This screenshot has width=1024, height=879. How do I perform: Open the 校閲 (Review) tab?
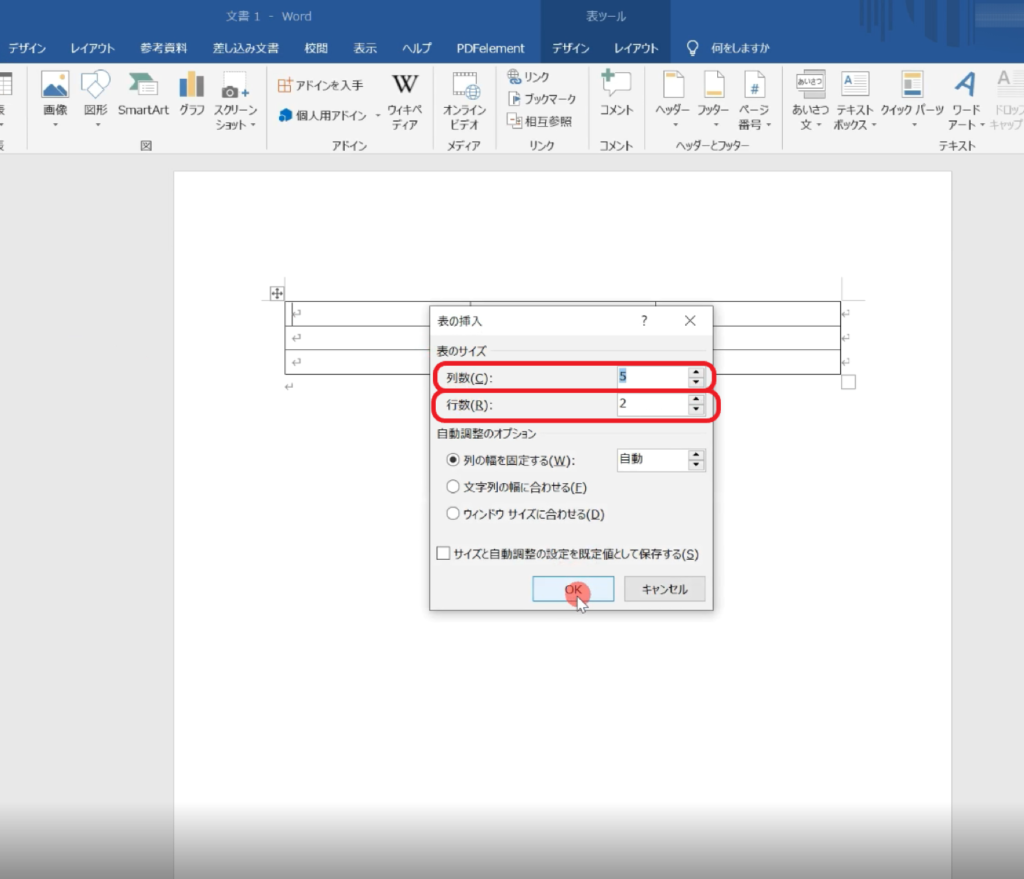pos(316,48)
